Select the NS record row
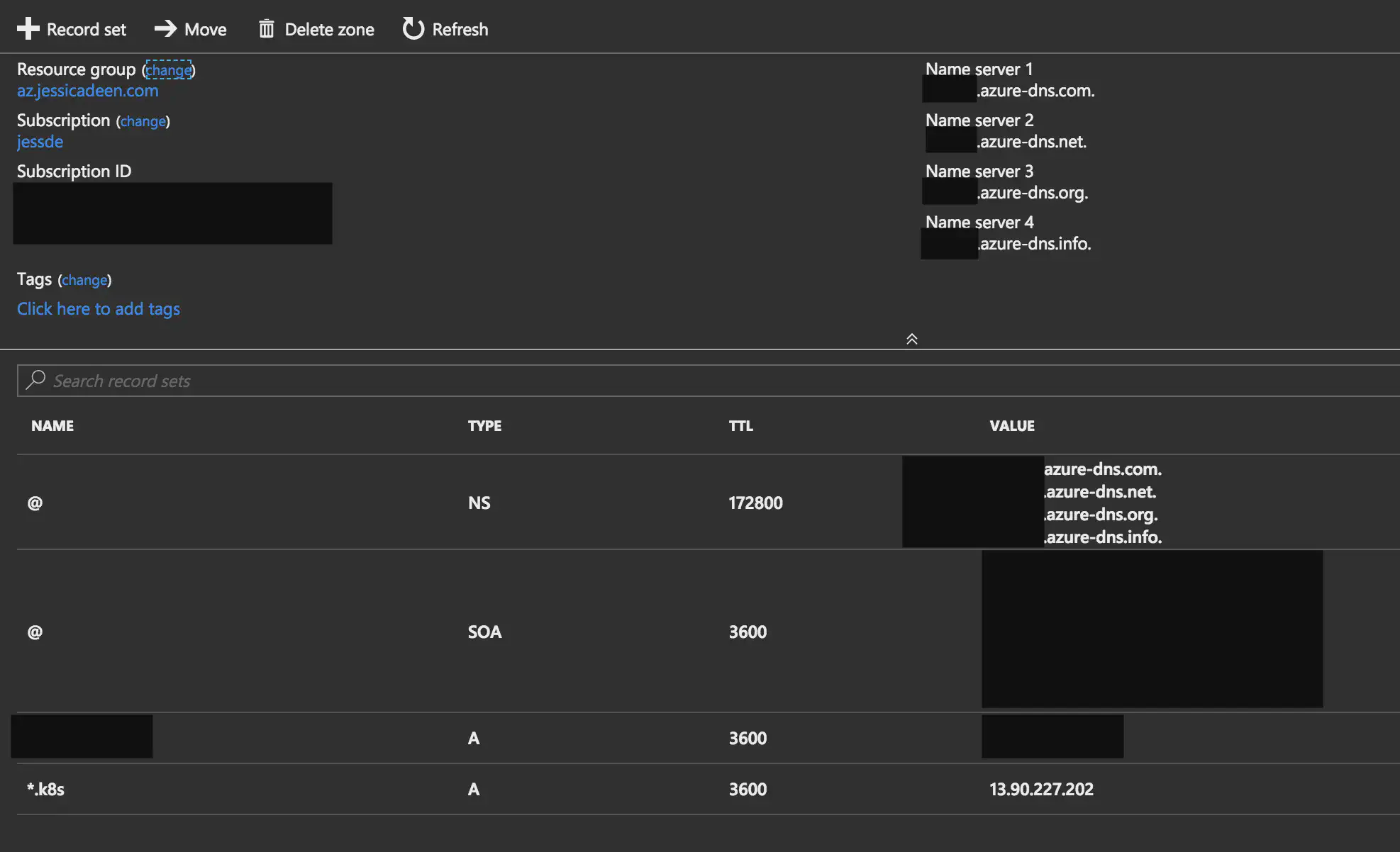1400x852 pixels. [426, 502]
